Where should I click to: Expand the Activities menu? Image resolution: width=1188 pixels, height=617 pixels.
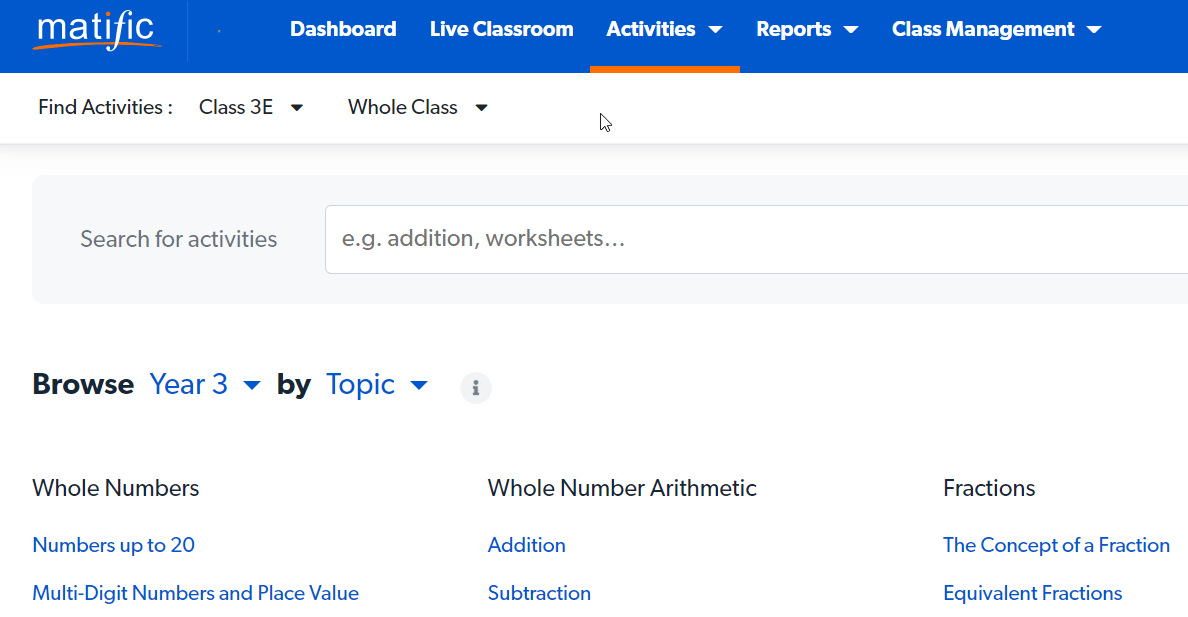click(664, 30)
